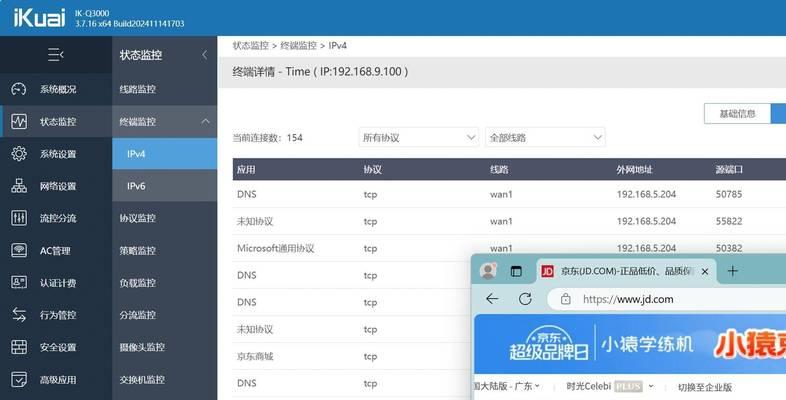Click 小猿学练机 banner on JD page

point(647,344)
